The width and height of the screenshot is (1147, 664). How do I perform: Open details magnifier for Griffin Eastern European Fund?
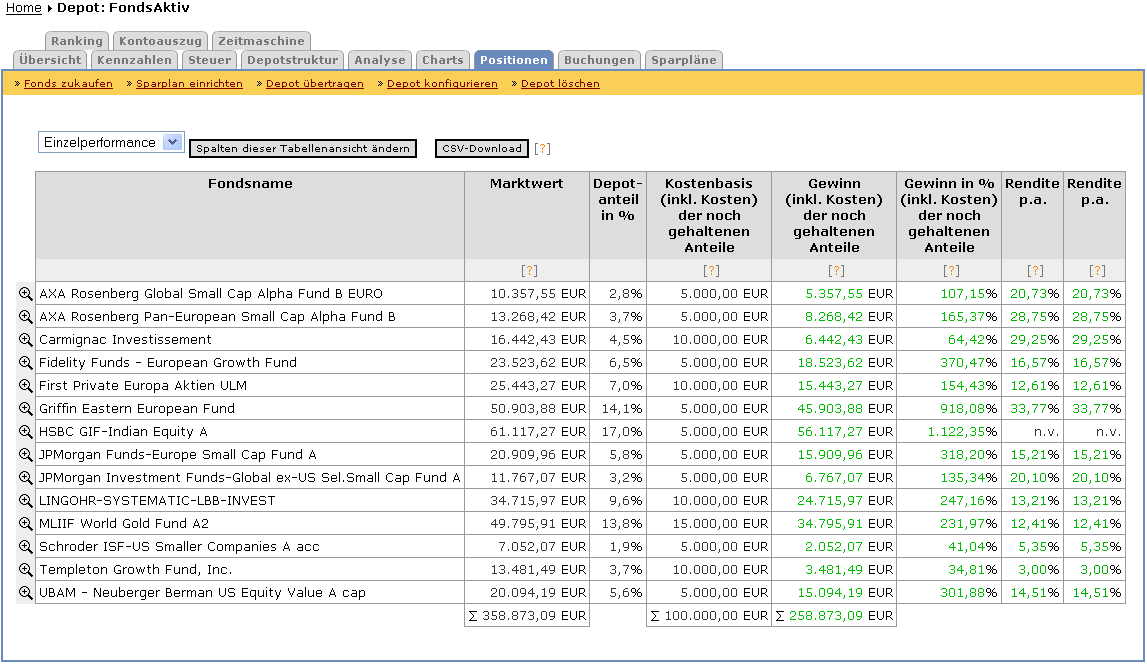point(26,408)
